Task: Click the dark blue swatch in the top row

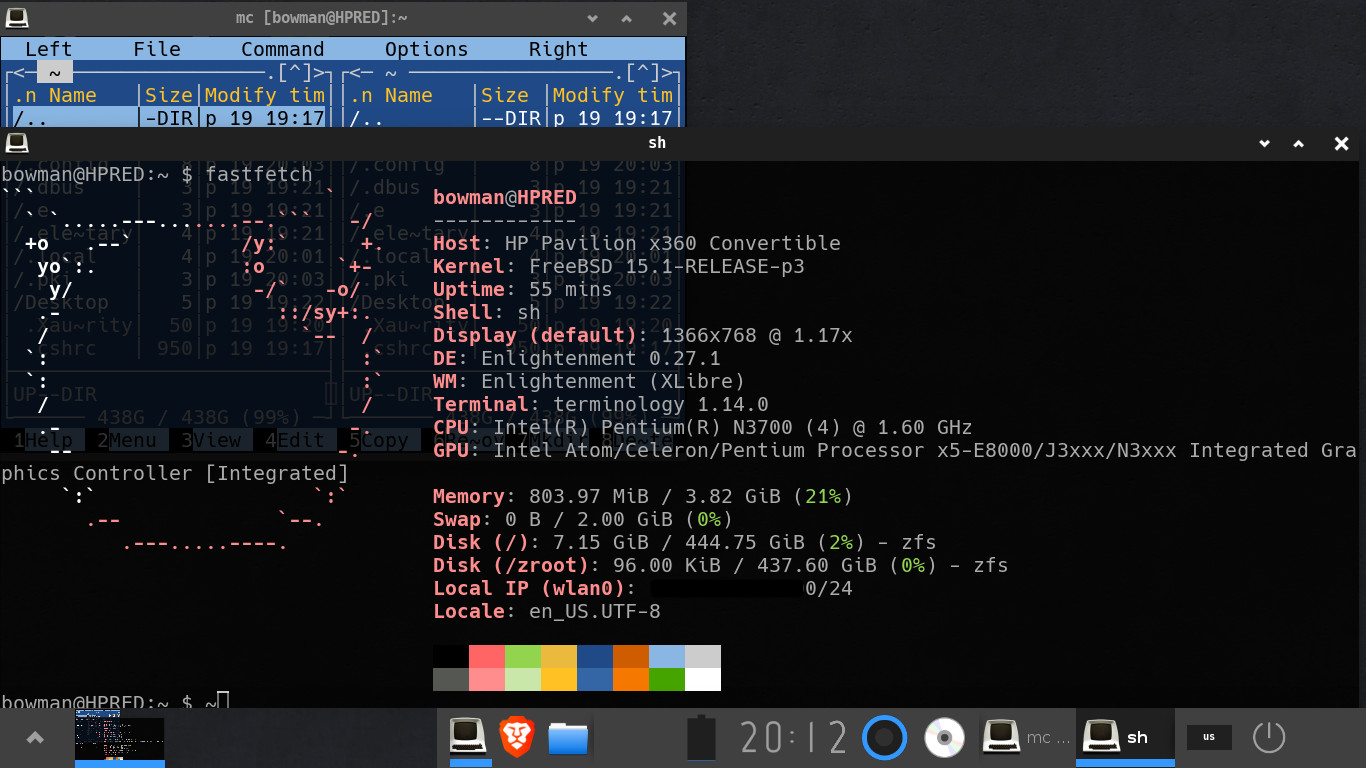Action: pyautogui.click(x=595, y=656)
